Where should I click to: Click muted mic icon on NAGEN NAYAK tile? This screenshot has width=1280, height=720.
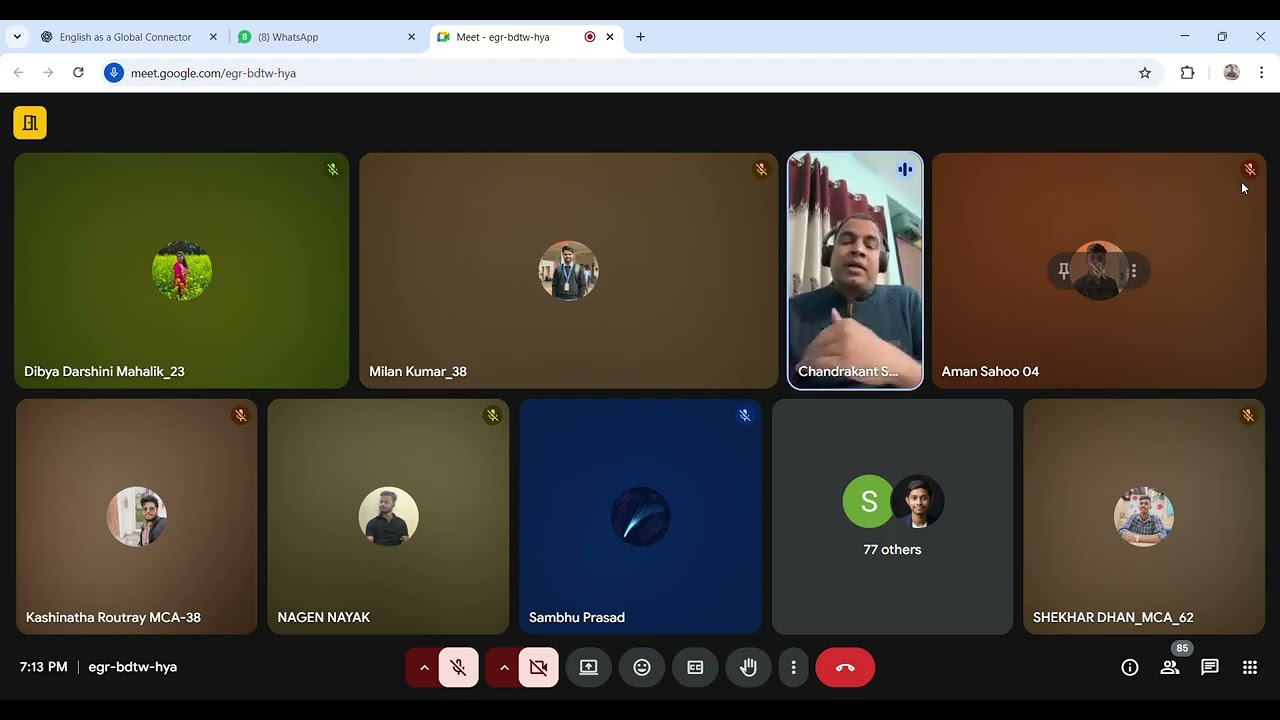coord(492,415)
